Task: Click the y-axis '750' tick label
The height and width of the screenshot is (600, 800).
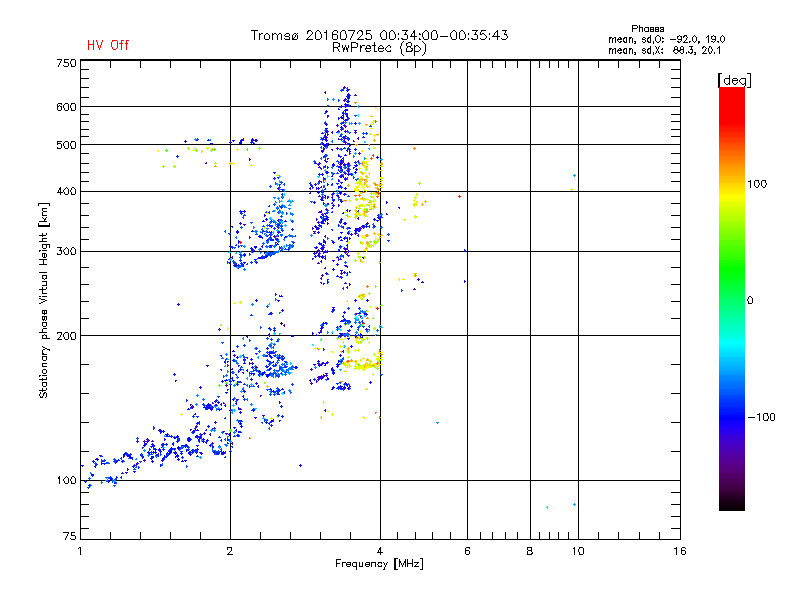Action: click(x=66, y=63)
